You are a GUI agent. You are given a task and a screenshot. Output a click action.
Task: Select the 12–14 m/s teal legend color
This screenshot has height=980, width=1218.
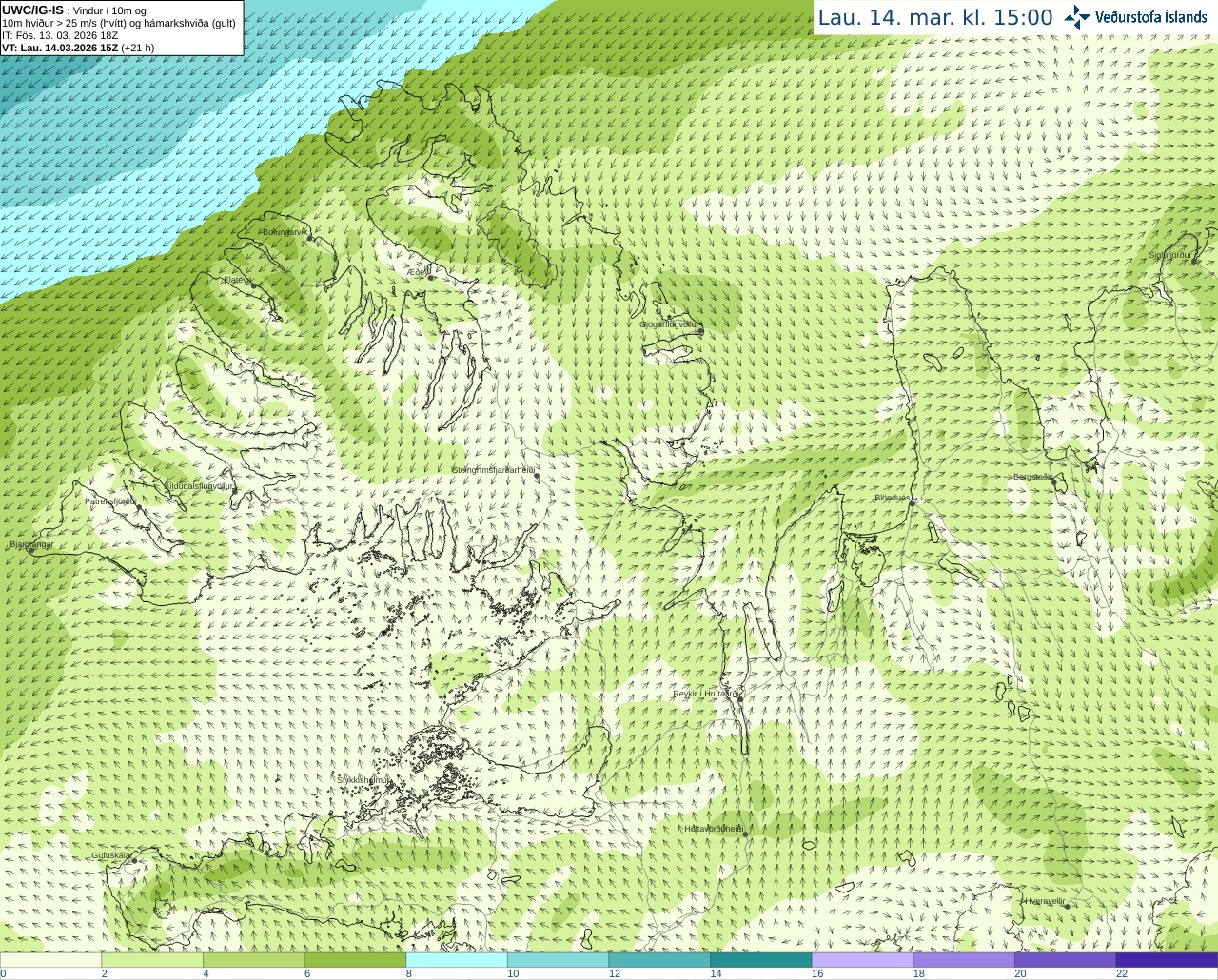pos(659,960)
